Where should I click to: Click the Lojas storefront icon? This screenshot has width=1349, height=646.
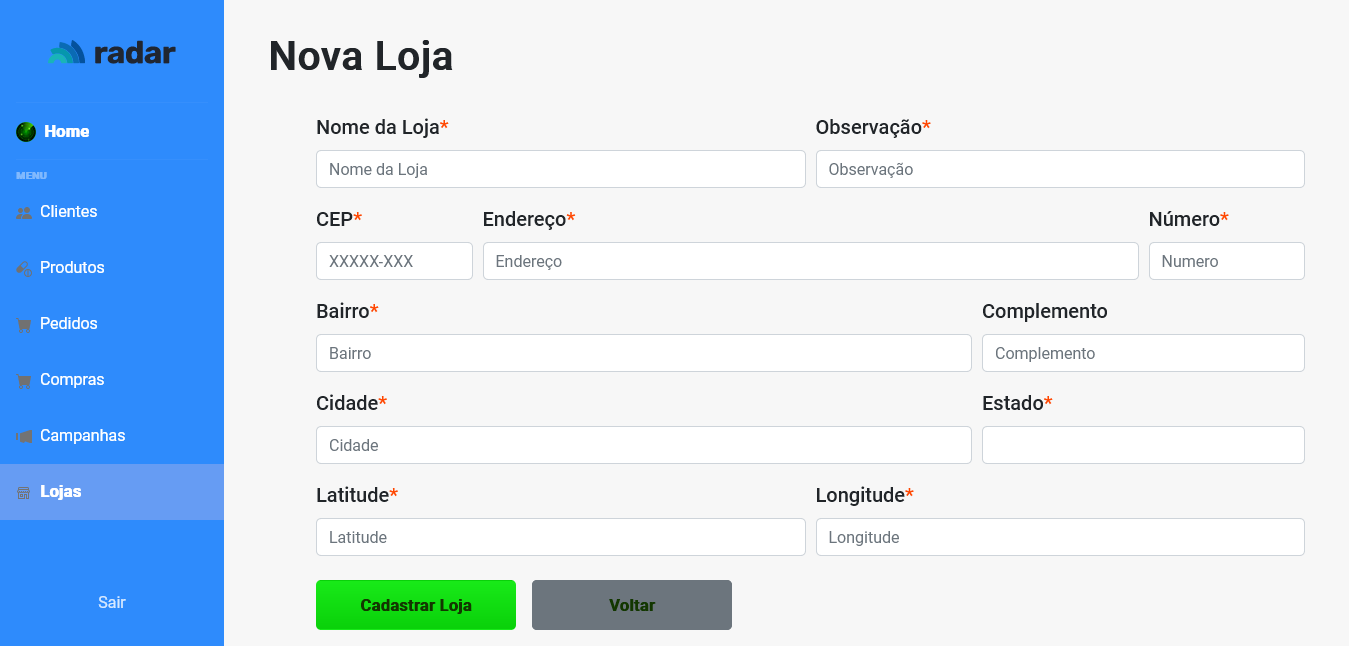[22, 492]
